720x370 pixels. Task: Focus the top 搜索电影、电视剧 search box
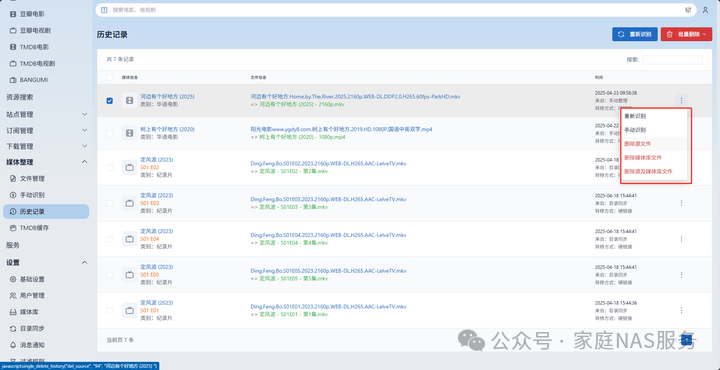(395, 10)
